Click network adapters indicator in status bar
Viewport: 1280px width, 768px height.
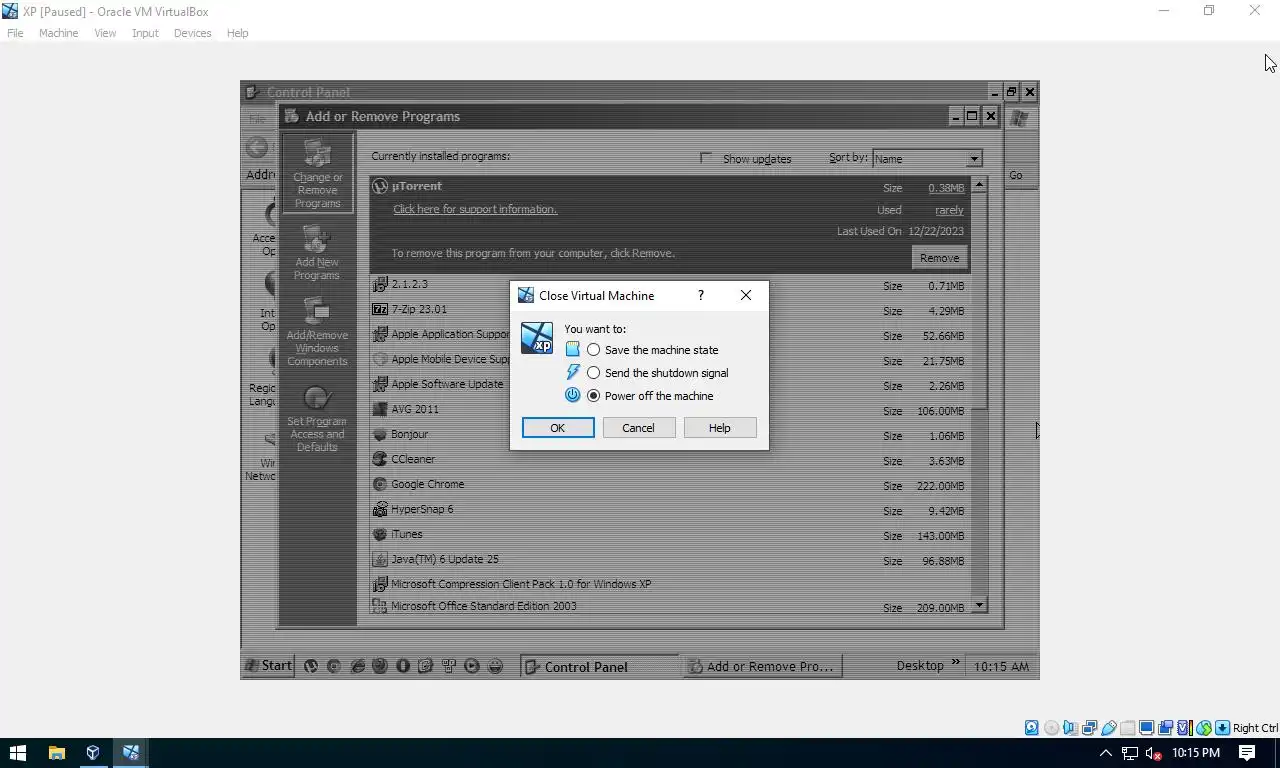coord(1090,728)
